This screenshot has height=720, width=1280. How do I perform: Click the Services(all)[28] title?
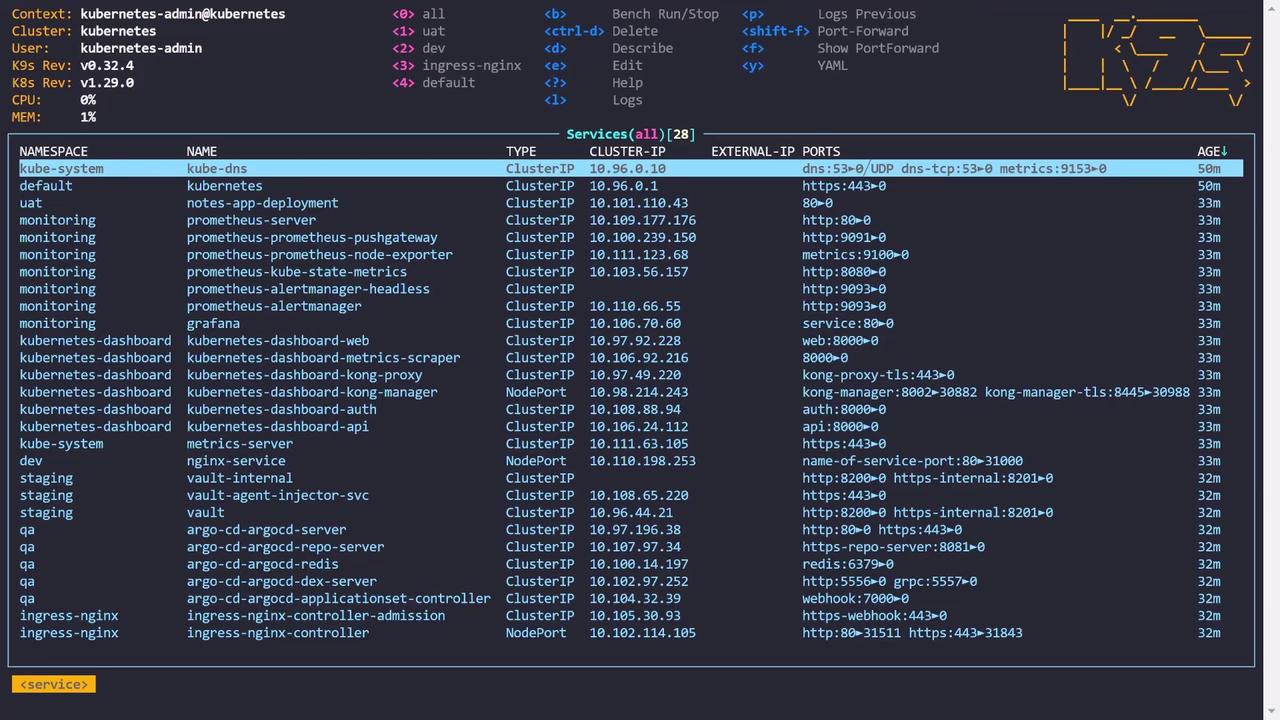pyautogui.click(x=630, y=134)
